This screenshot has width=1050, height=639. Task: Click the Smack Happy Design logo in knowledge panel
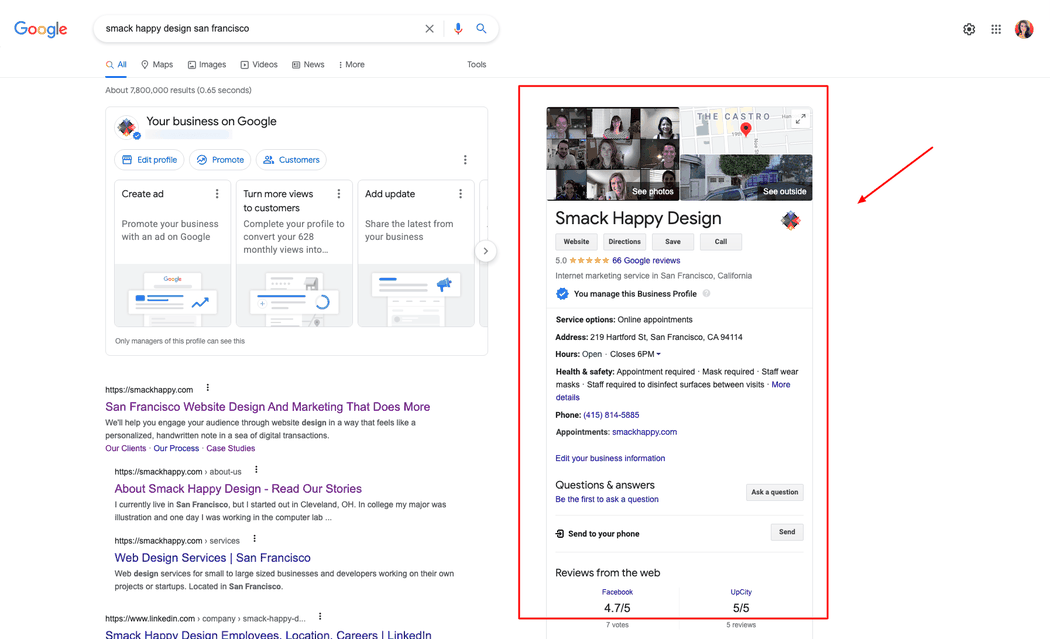[791, 220]
